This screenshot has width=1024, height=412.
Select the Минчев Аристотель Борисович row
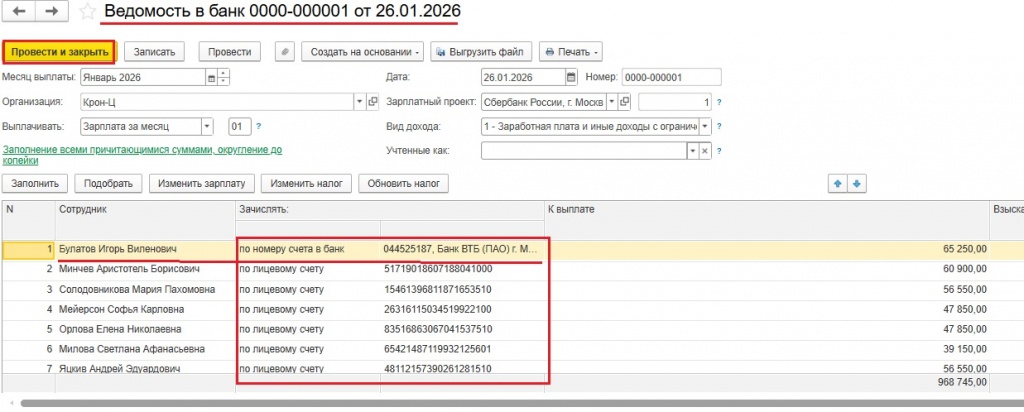click(x=130, y=269)
